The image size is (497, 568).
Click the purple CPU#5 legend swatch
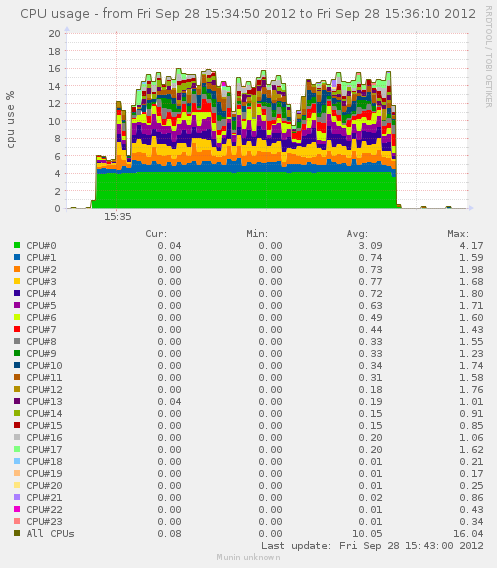17,305
